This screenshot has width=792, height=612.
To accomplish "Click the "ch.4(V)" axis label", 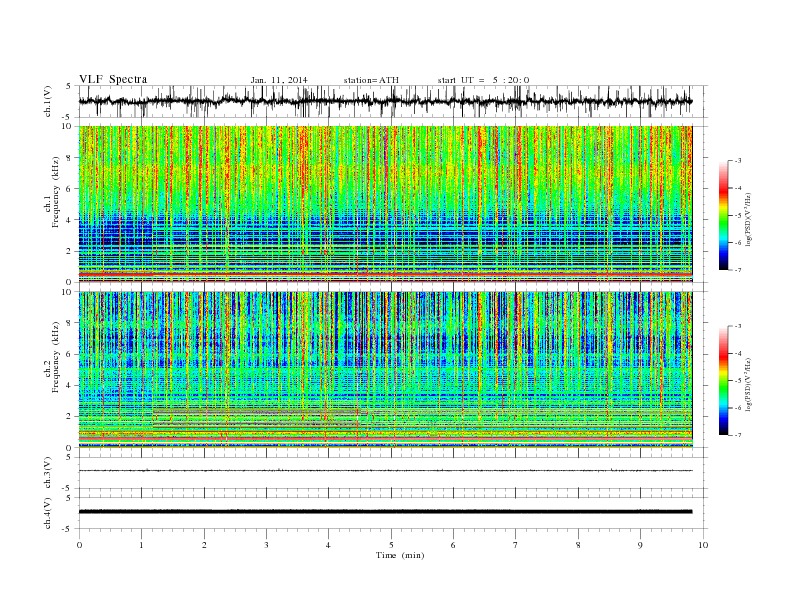I will tap(48, 513).
